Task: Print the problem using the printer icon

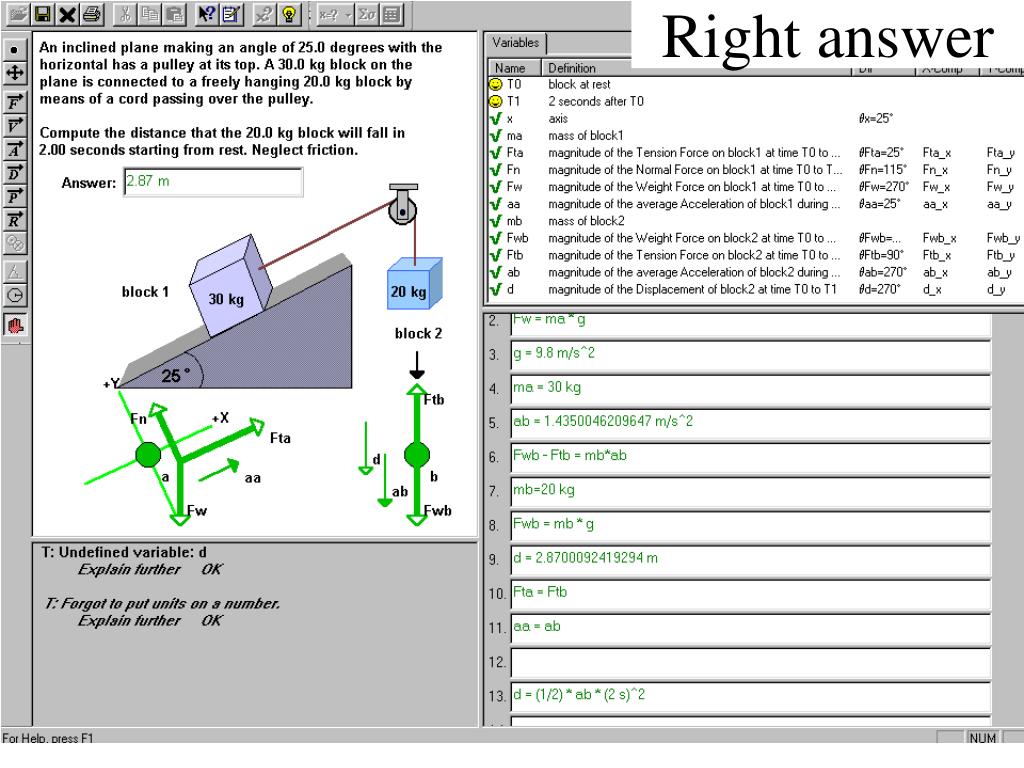Action: click(92, 14)
